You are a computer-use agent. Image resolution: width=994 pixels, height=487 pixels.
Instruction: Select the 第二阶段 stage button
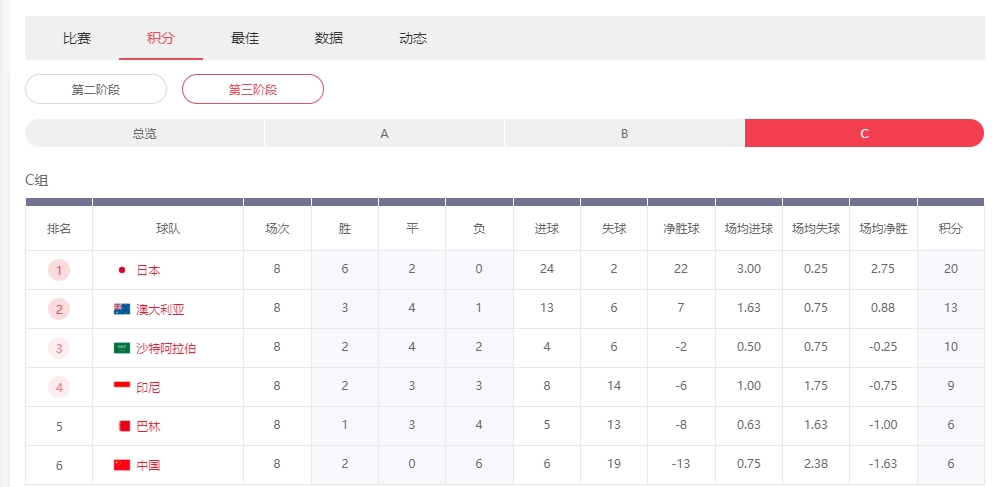pos(96,89)
